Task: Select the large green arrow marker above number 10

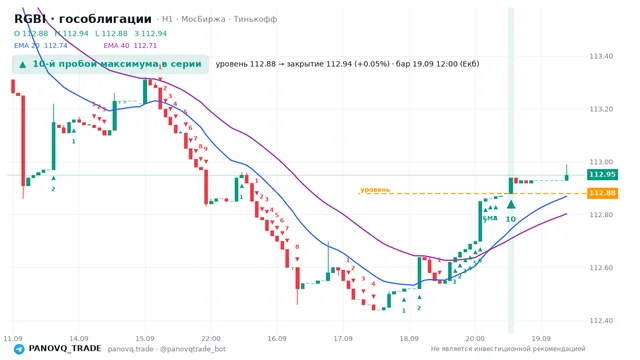Action: (x=511, y=204)
